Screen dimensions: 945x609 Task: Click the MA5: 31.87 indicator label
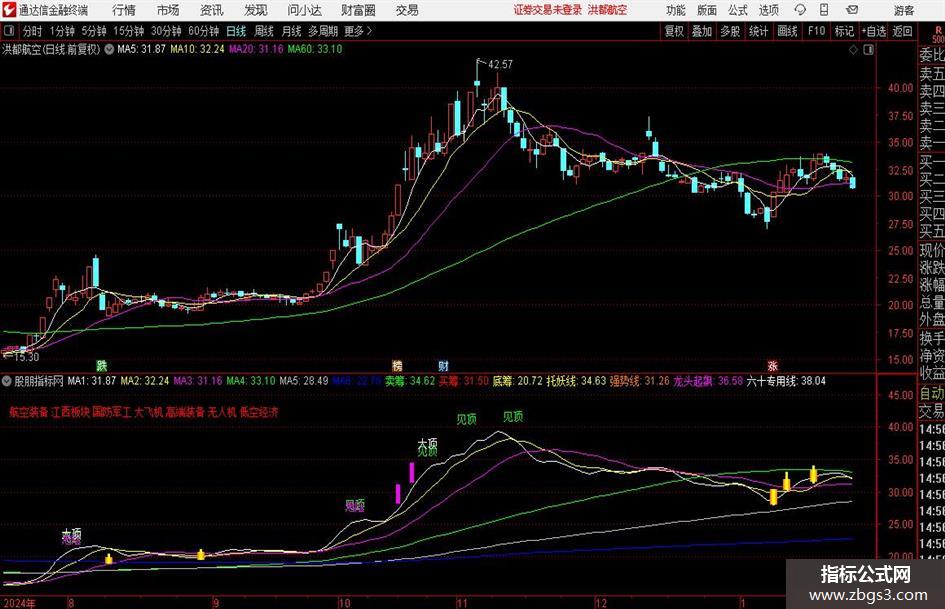[141, 49]
